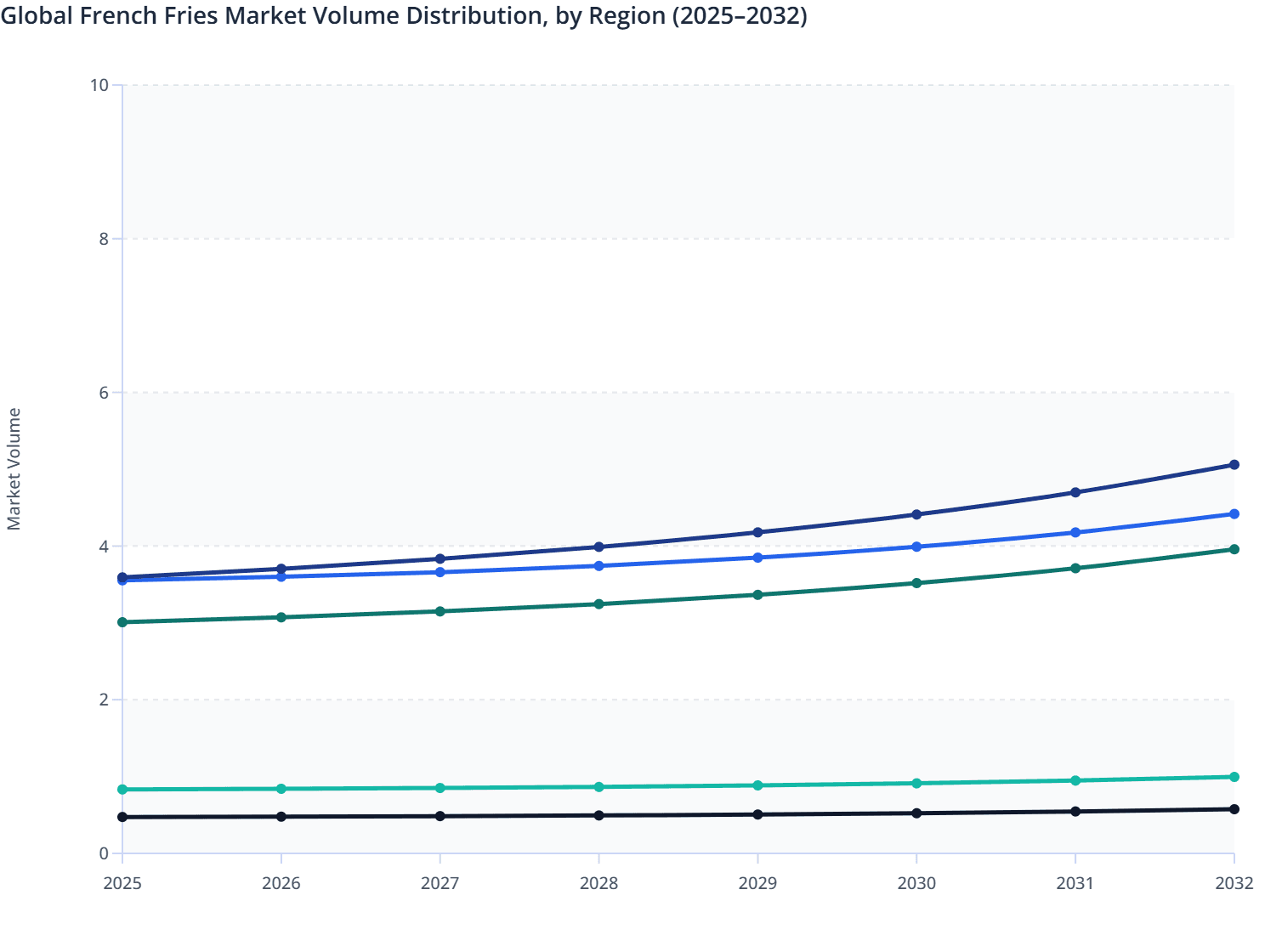Click the 2025 data point on the dark navy line
The image size is (1282, 952).
point(122,577)
